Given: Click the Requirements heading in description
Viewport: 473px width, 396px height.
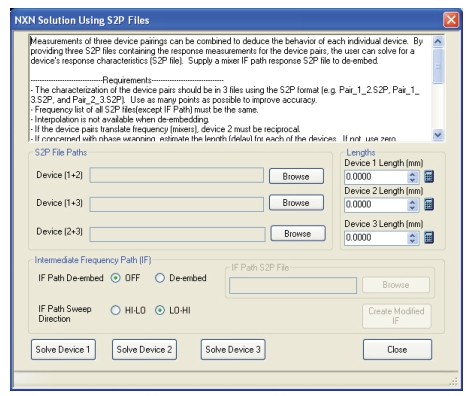Looking at the screenshot, I should point(127,80).
